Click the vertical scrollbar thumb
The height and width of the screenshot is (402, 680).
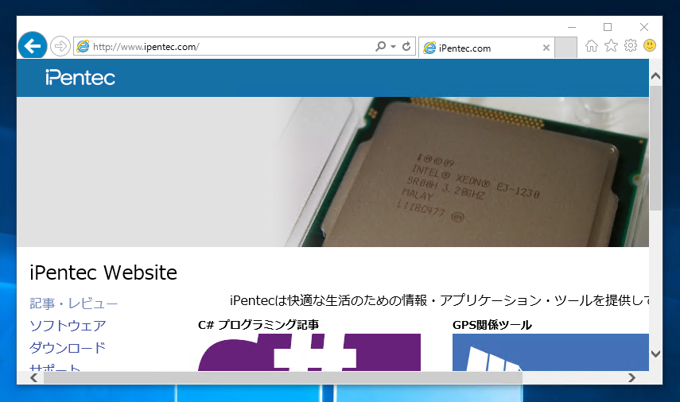pos(656,147)
